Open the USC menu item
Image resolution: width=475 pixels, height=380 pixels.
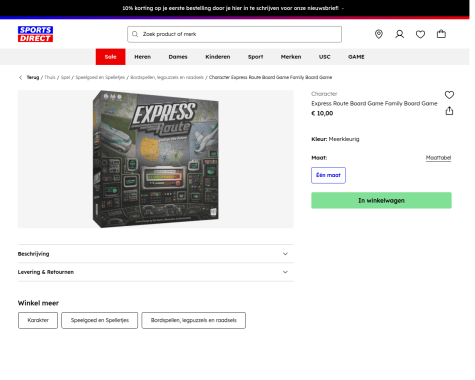pos(325,57)
